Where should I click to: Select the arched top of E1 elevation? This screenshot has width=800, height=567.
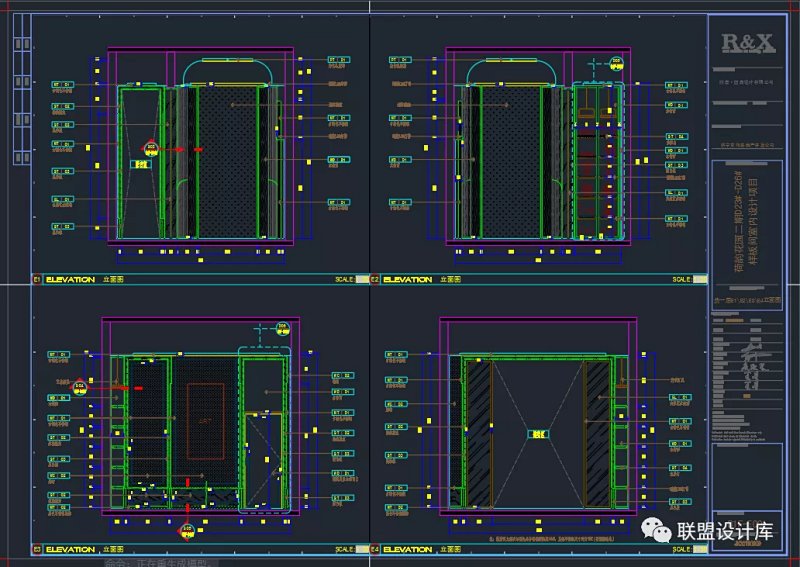pyautogui.click(x=229, y=66)
